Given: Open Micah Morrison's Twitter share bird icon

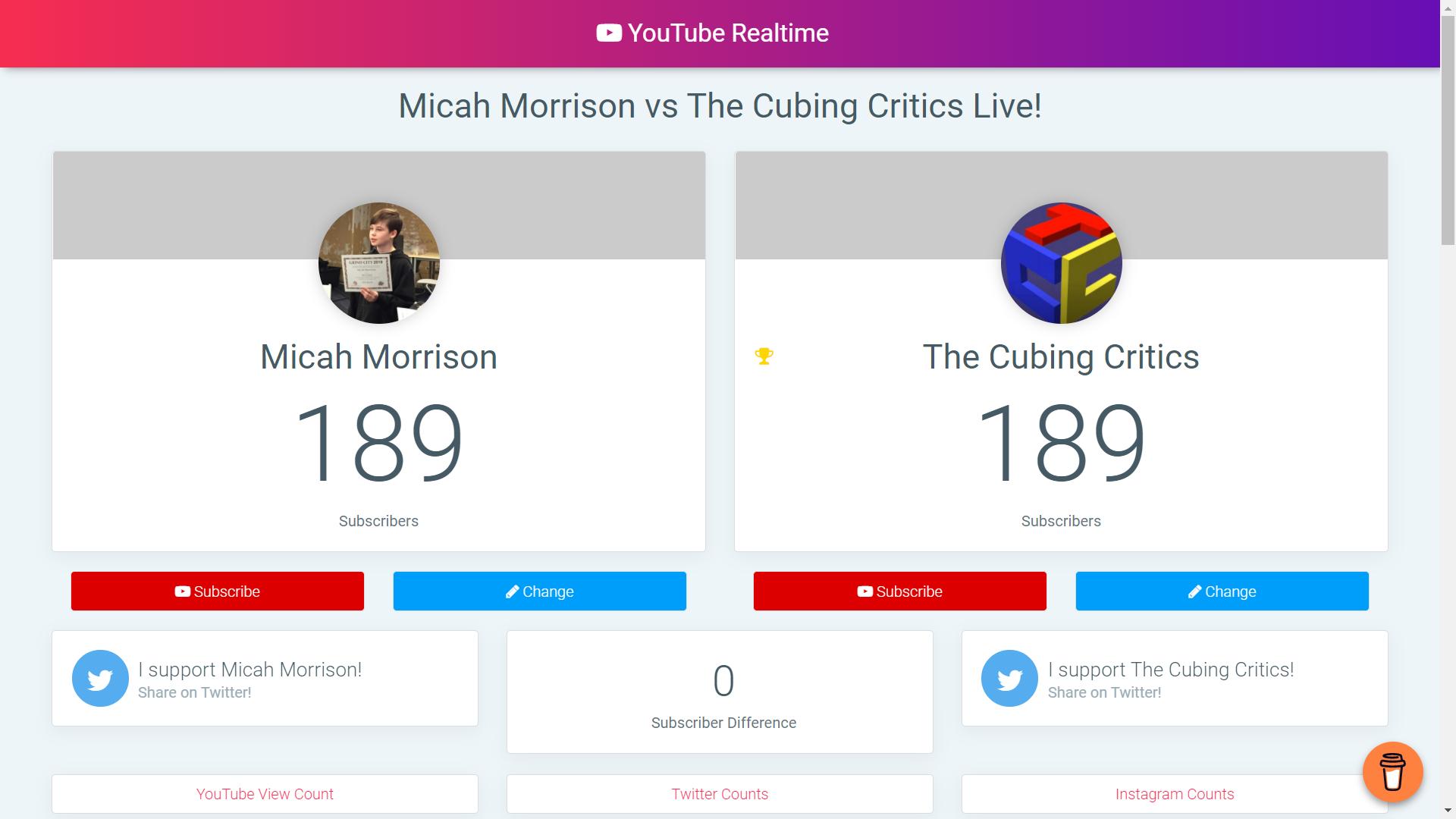Looking at the screenshot, I should pyautogui.click(x=100, y=679).
